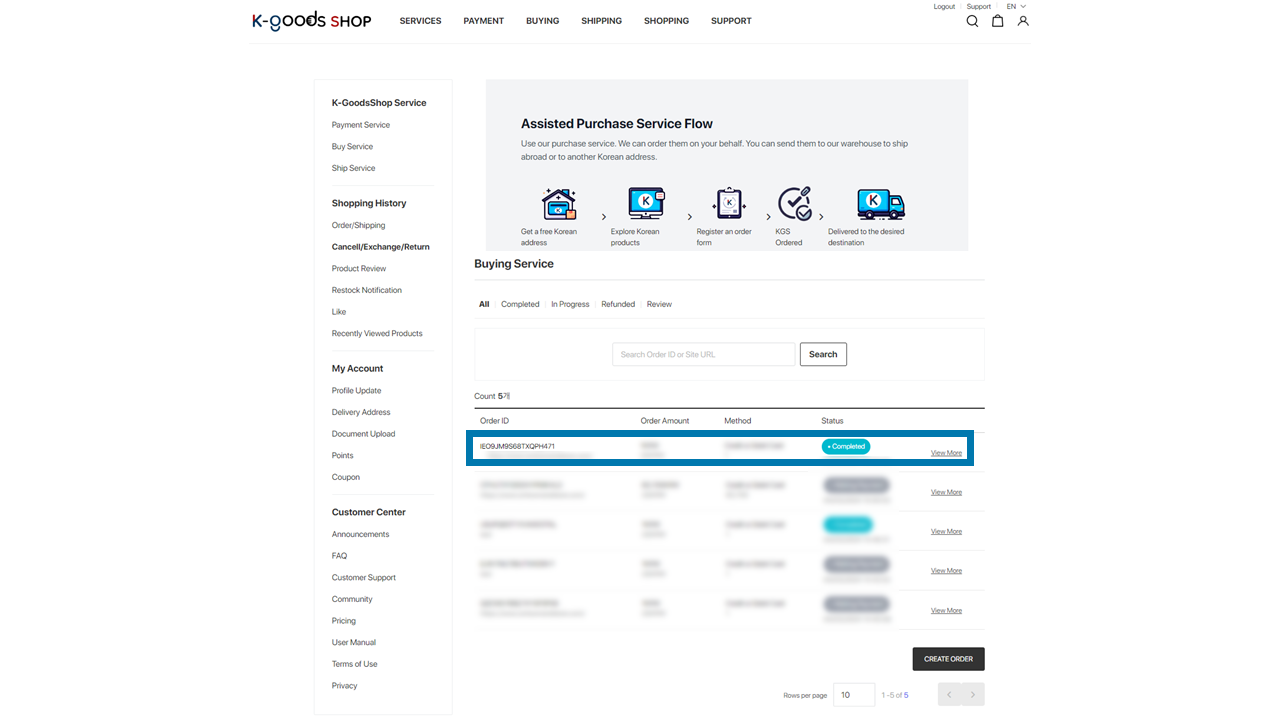Click the search magnifier icon in header
1280x720 pixels.
972,21
